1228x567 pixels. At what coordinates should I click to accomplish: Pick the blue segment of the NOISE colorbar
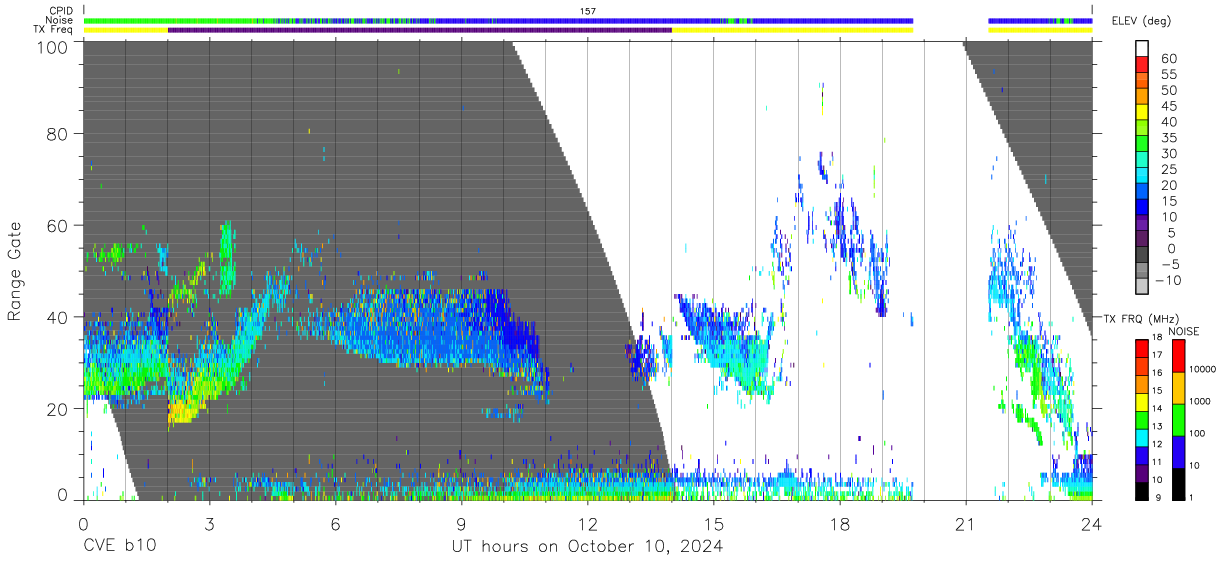pos(1179,452)
